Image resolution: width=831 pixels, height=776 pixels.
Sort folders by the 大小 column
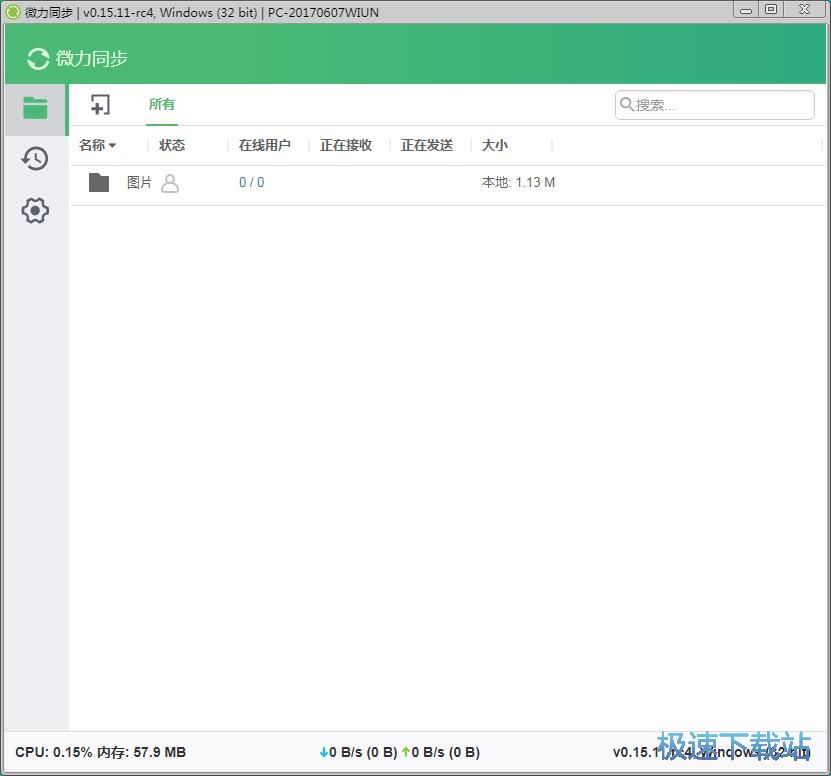click(x=494, y=145)
